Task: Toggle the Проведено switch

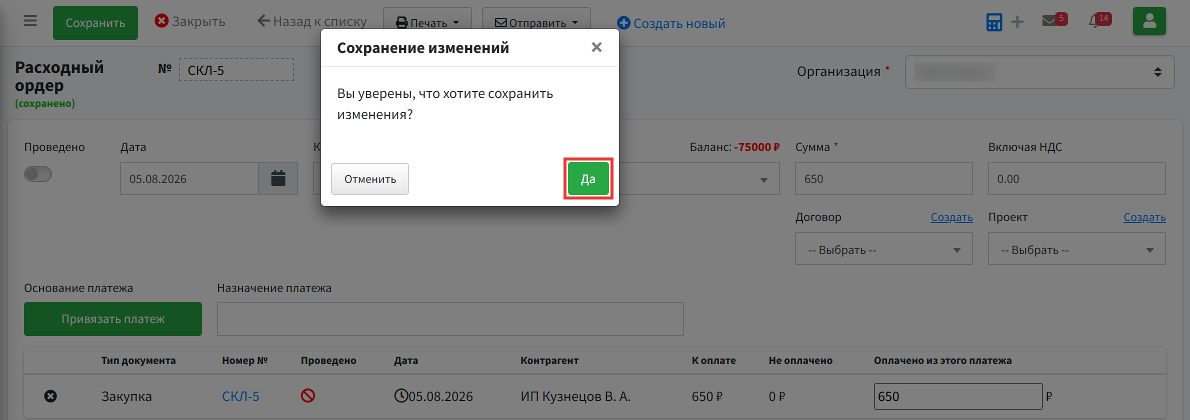Action: 38,174
